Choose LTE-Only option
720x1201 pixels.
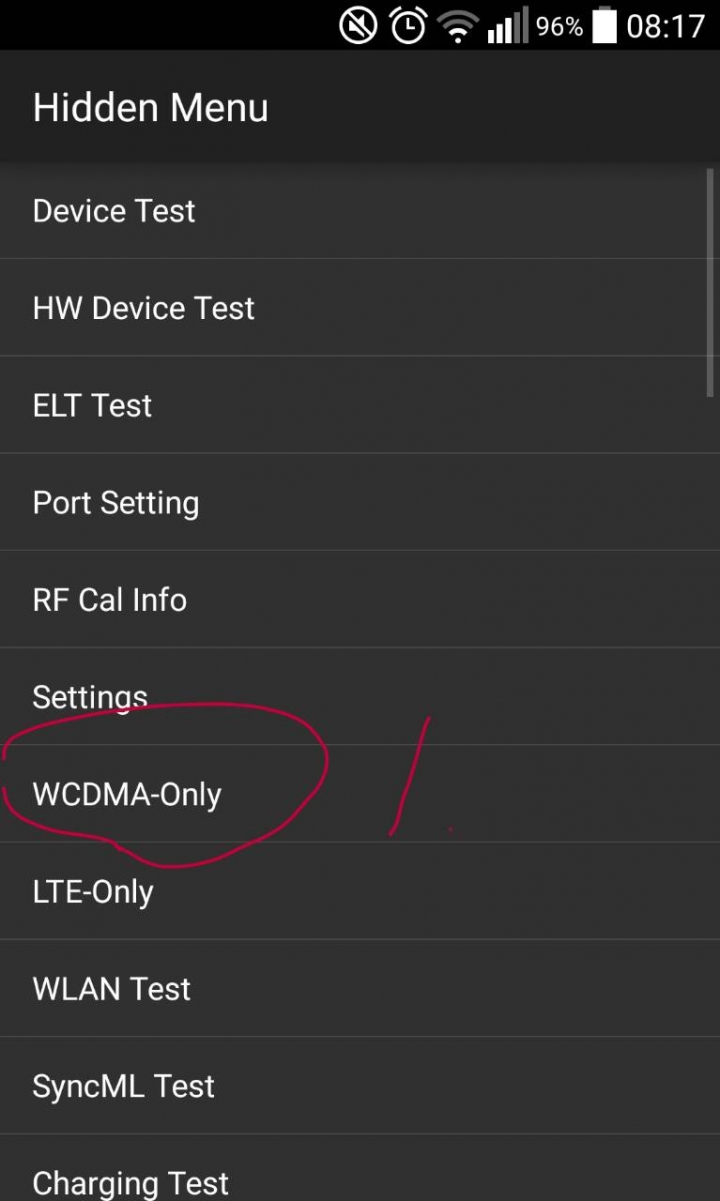[360, 891]
